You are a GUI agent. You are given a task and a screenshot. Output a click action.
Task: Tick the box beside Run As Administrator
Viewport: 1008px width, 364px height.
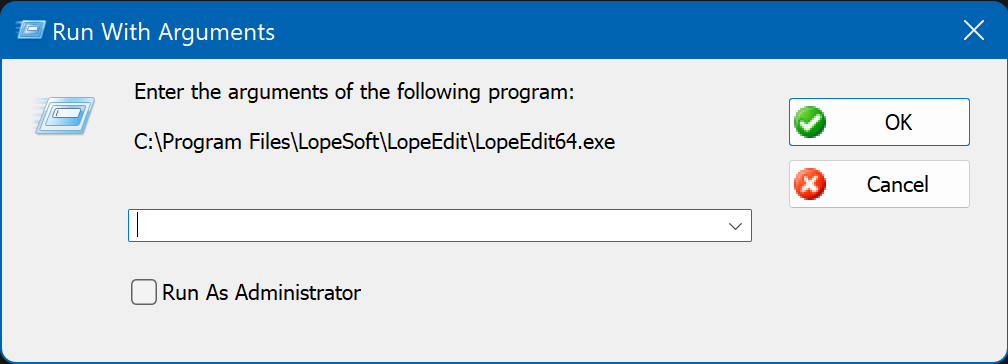(144, 292)
